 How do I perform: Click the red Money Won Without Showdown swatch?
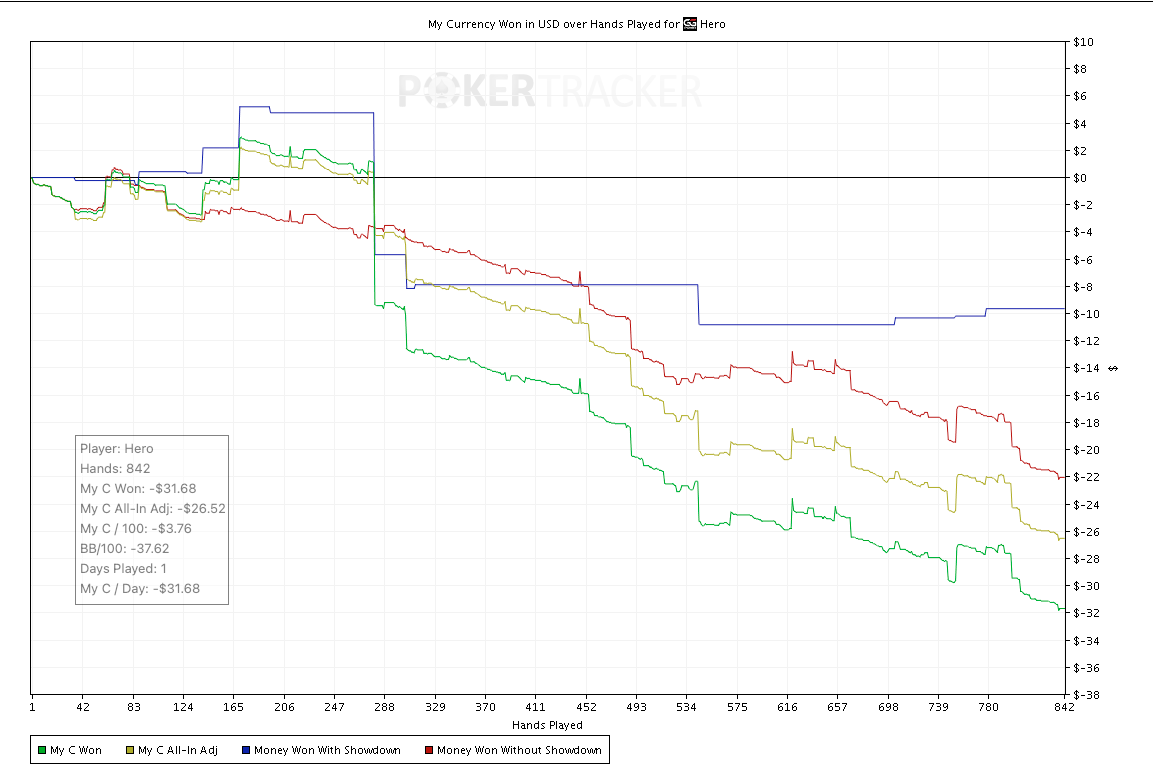(x=428, y=750)
